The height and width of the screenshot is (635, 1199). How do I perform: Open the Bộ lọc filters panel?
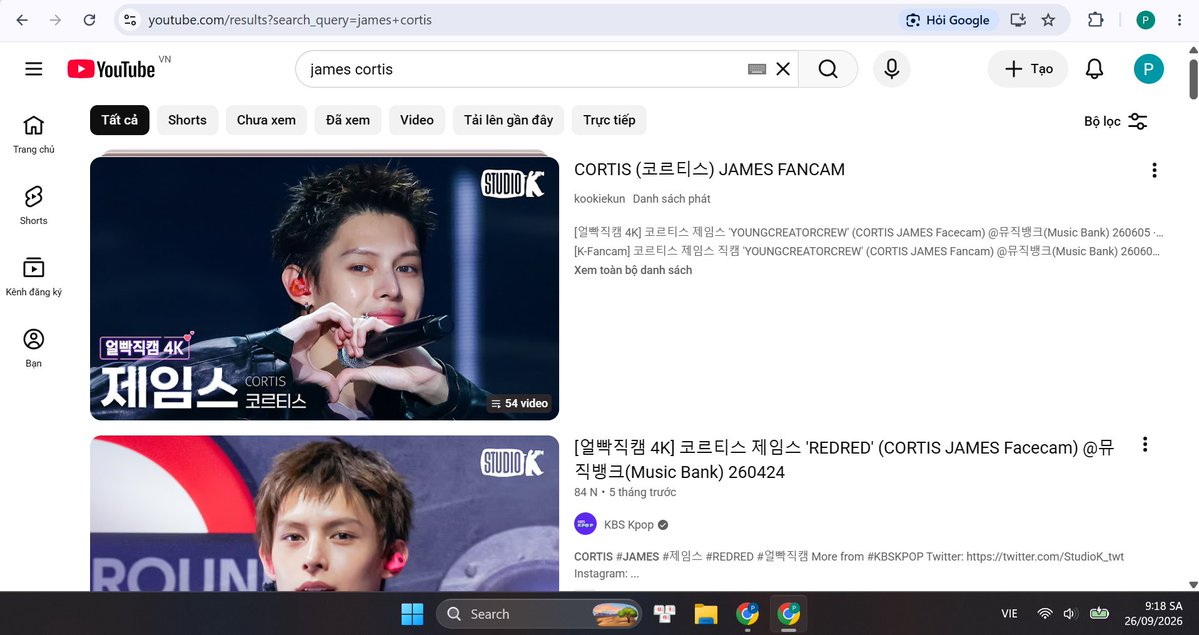(1116, 121)
